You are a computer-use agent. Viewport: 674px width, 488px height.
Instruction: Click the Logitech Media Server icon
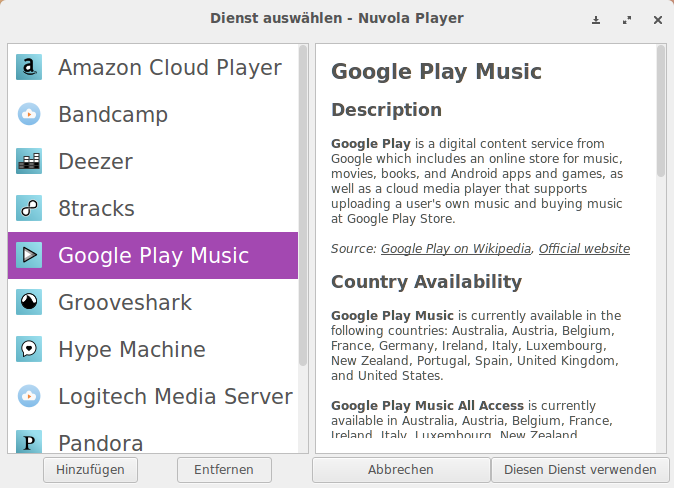pyautogui.click(x=29, y=396)
